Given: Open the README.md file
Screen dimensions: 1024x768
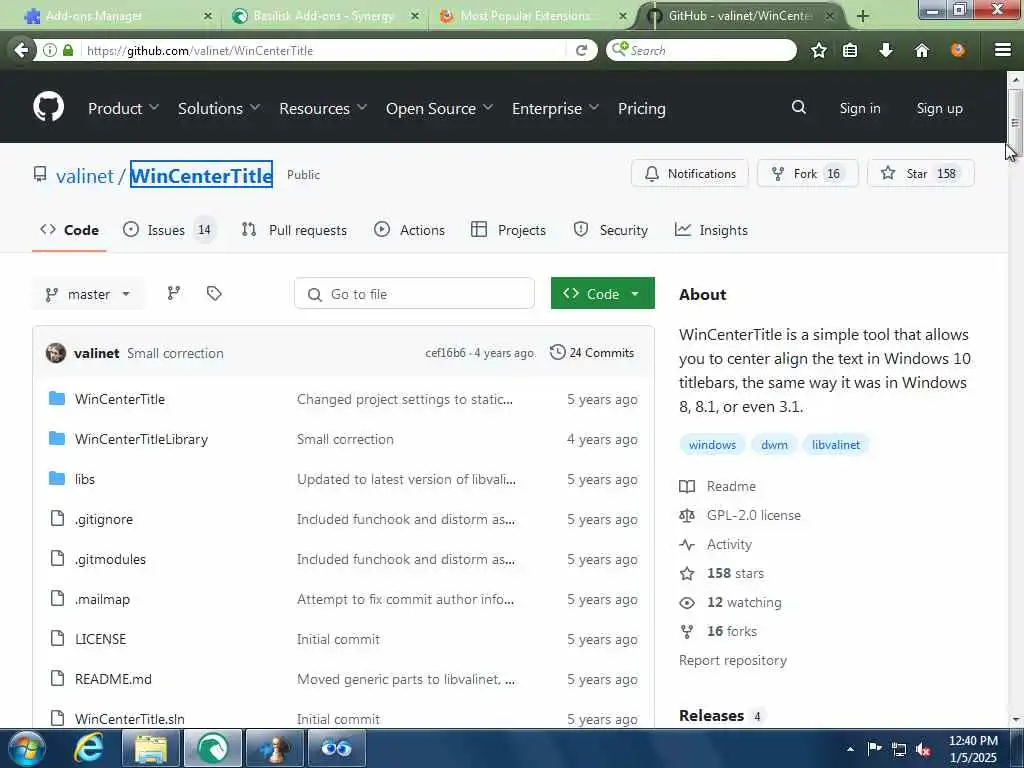Looking at the screenshot, I should pos(113,679).
